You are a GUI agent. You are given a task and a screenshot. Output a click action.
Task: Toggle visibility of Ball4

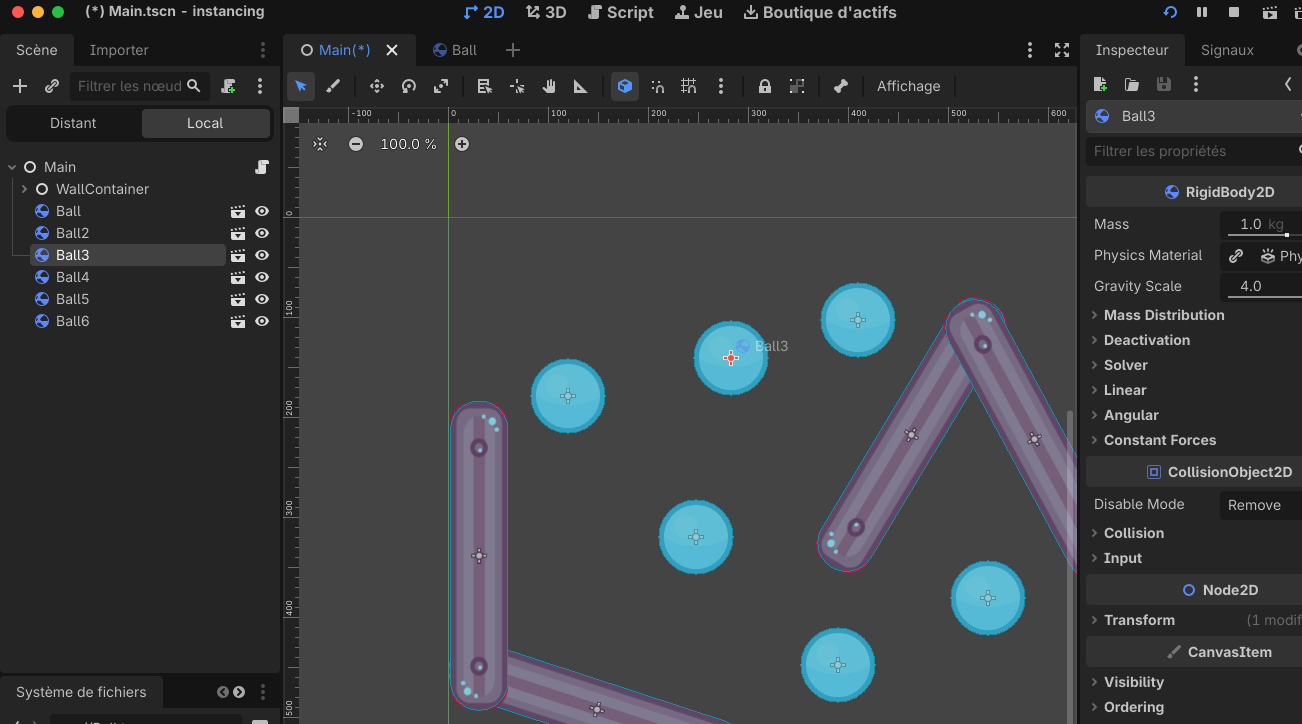pyautogui.click(x=262, y=277)
